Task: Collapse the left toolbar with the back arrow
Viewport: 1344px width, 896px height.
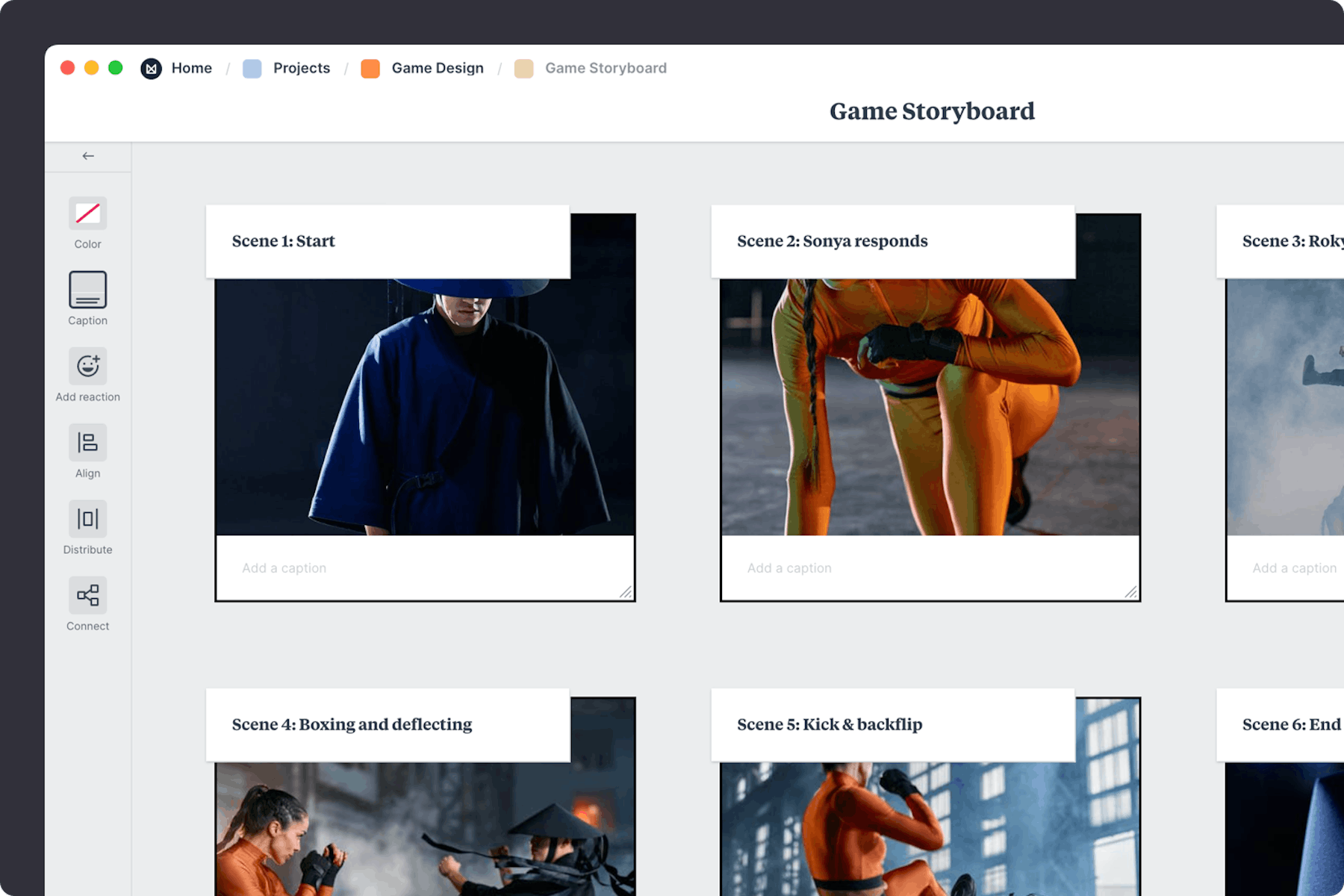Action: pos(87,156)
